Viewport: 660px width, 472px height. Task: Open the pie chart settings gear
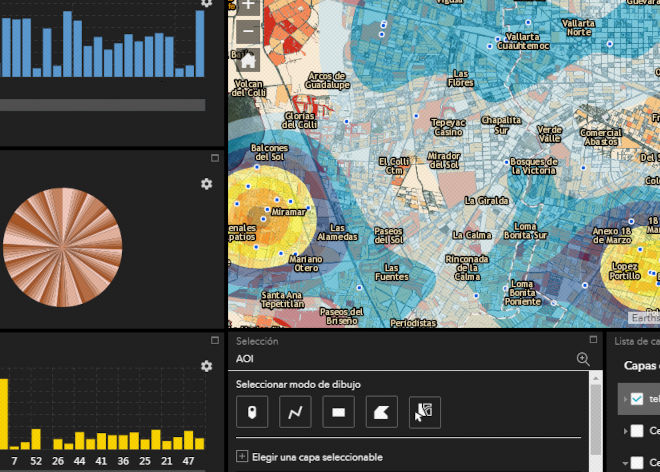[206, 184]
